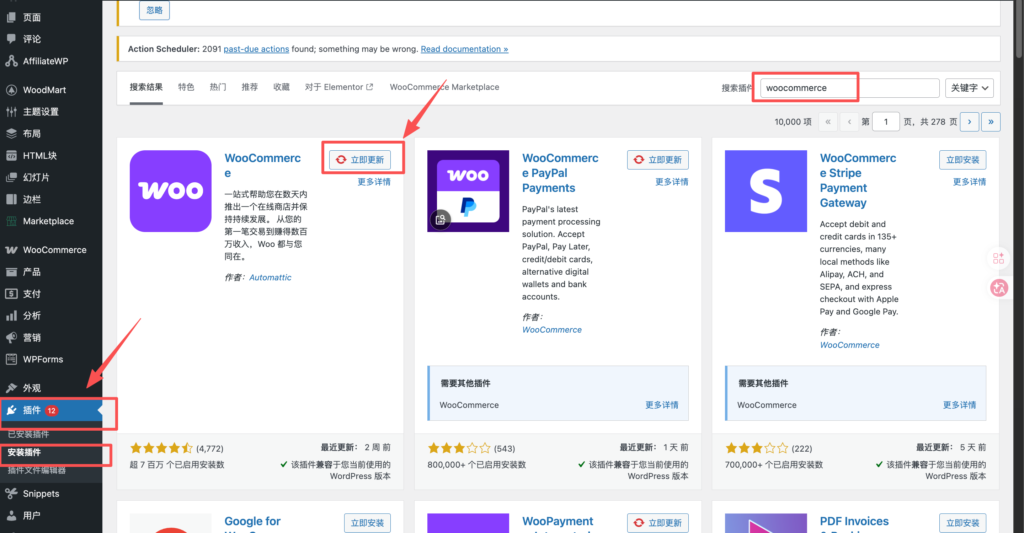Viewport: 1024px width, 533px height.
Task: Open 插件文件编辑器 submenu item
Action: tap(37, 470)
